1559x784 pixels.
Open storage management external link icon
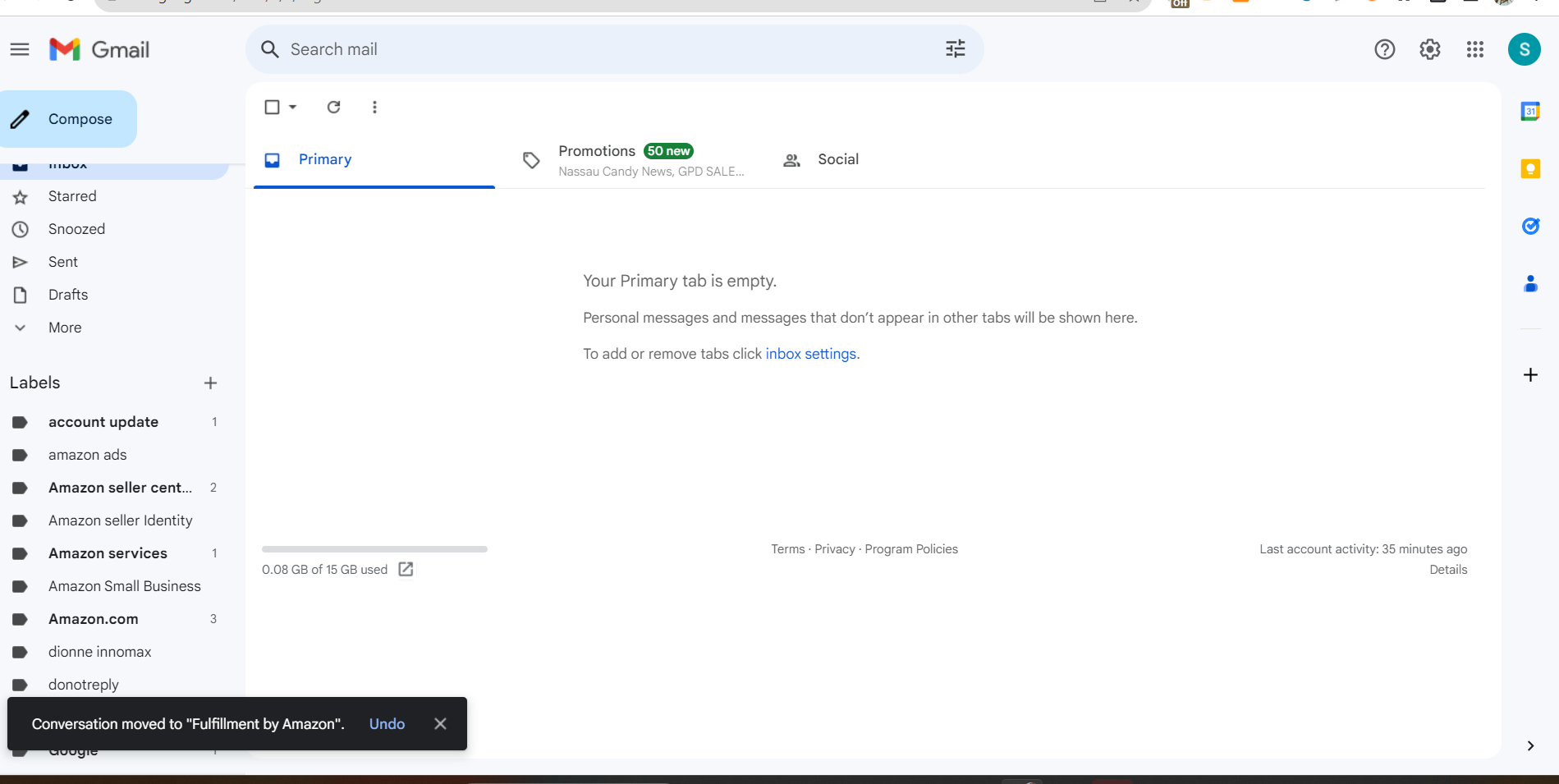point(406,569)
